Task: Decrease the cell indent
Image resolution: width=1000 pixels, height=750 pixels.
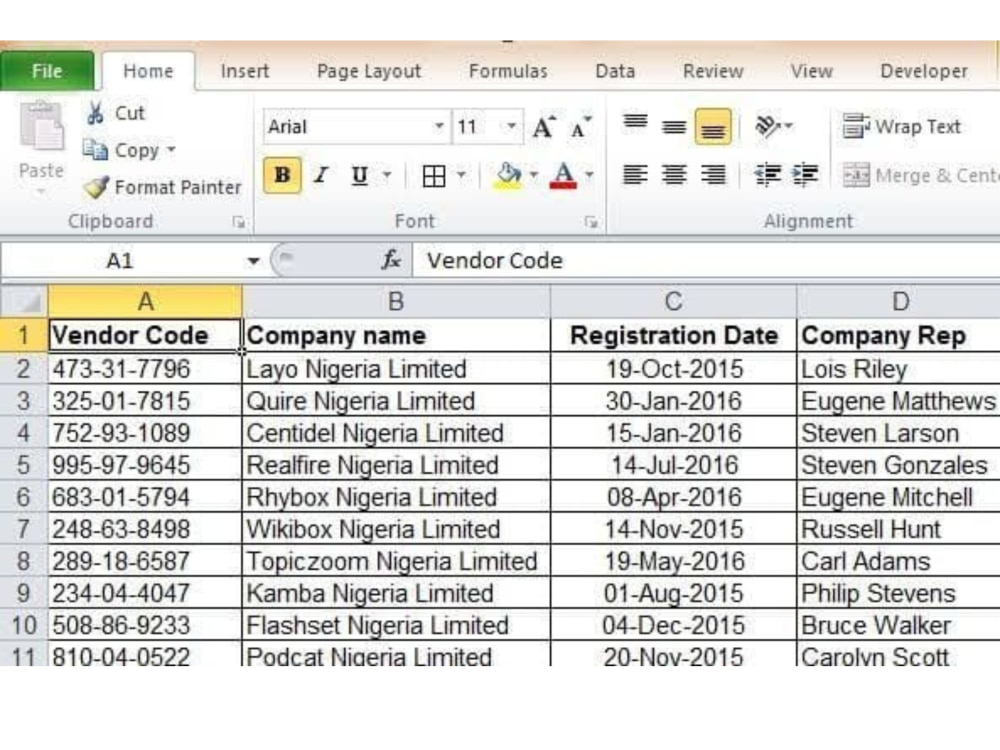Action: pos(767,175)
